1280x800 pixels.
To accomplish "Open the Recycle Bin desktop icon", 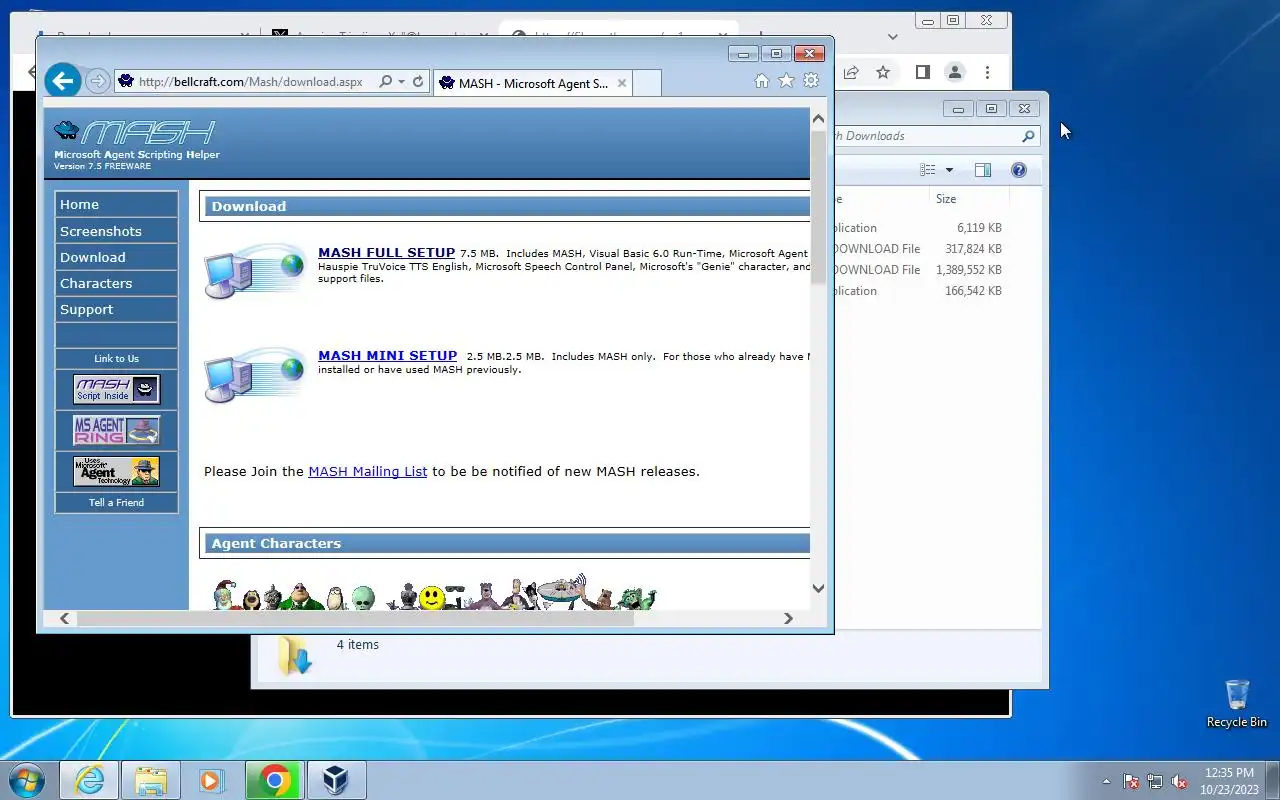I will 1237,704.
